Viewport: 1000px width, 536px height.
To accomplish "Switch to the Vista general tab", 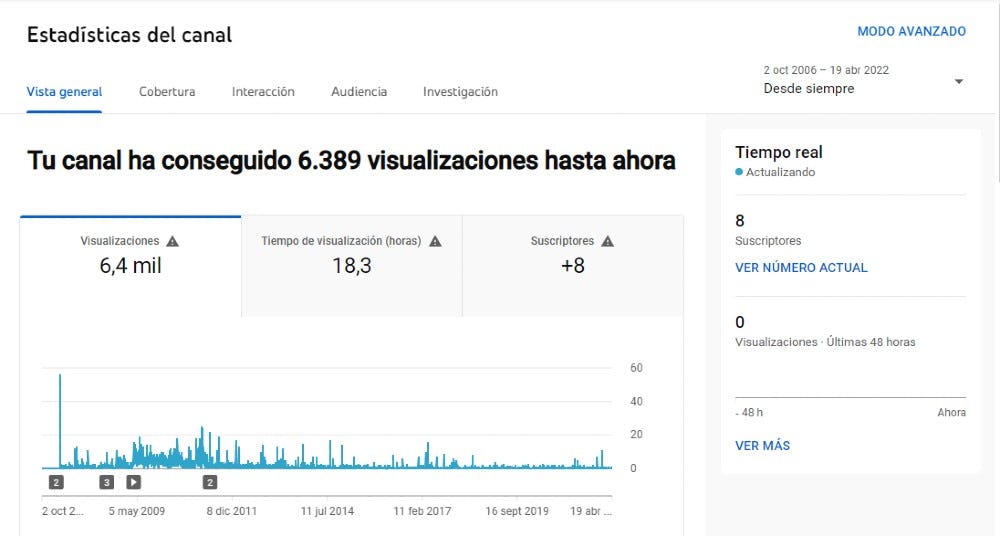I will [x=64, y=92].
